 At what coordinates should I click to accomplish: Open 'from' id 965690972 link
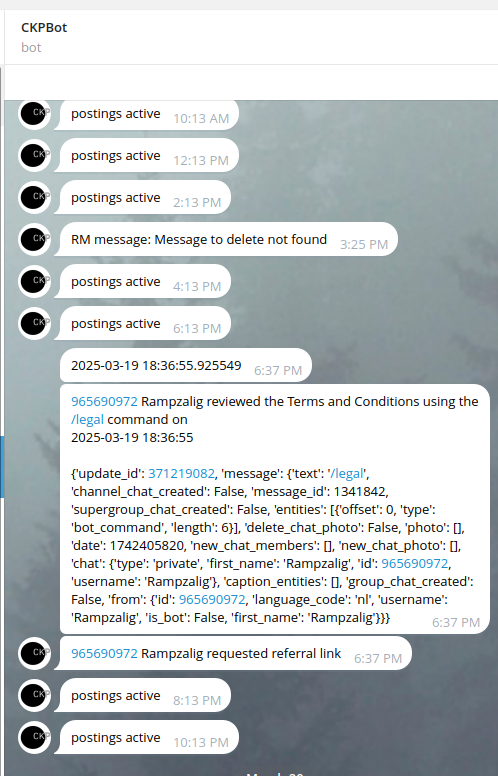click(212, 600)
